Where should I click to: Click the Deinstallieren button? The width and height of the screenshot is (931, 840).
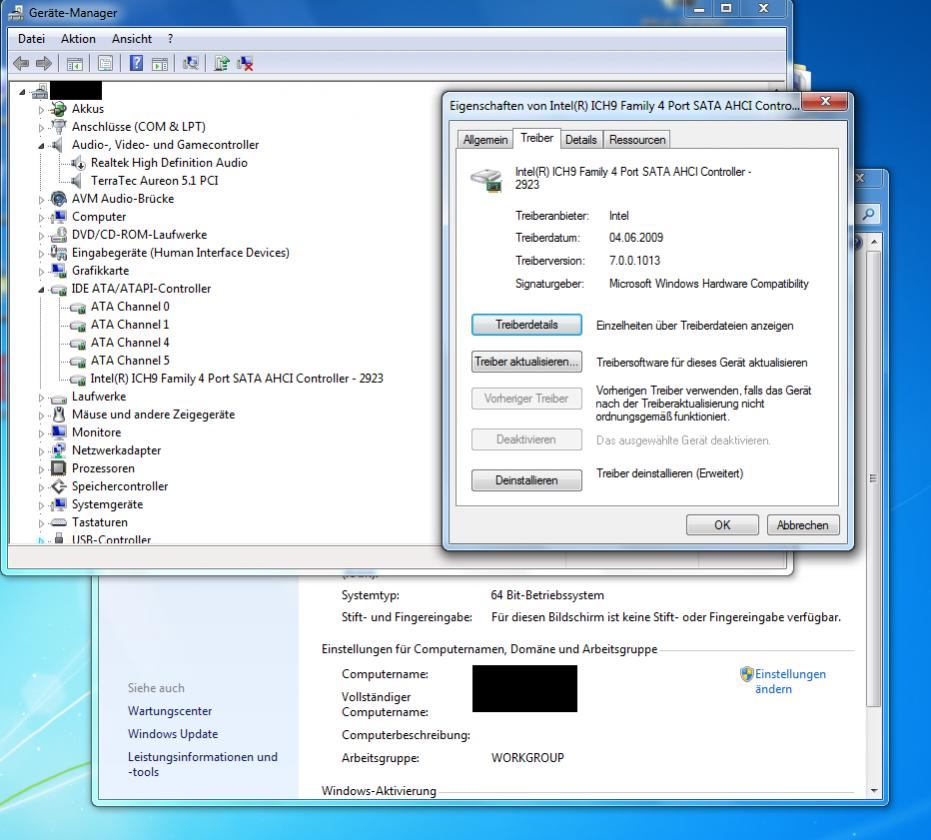527,480
